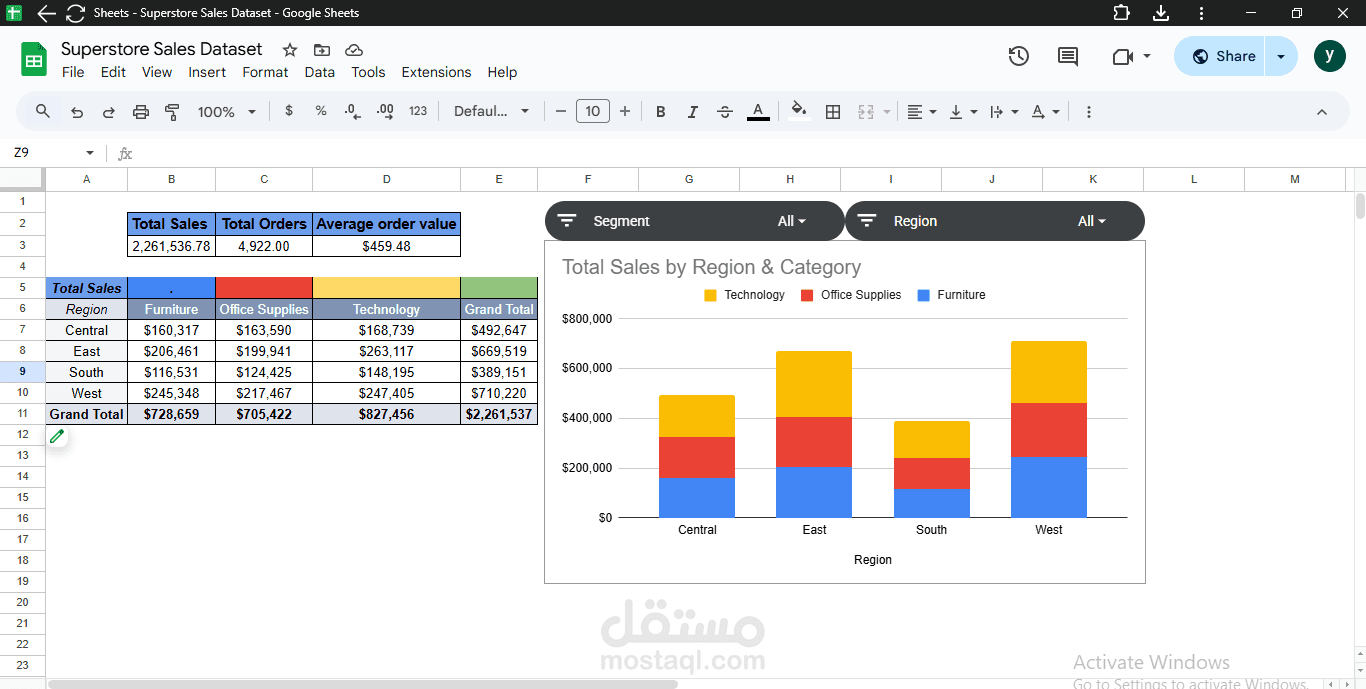1366x689 pixels.
Task: Select the Grand Total cell $2,261,537
Action: pyautogui.click(x=499, y=414)
